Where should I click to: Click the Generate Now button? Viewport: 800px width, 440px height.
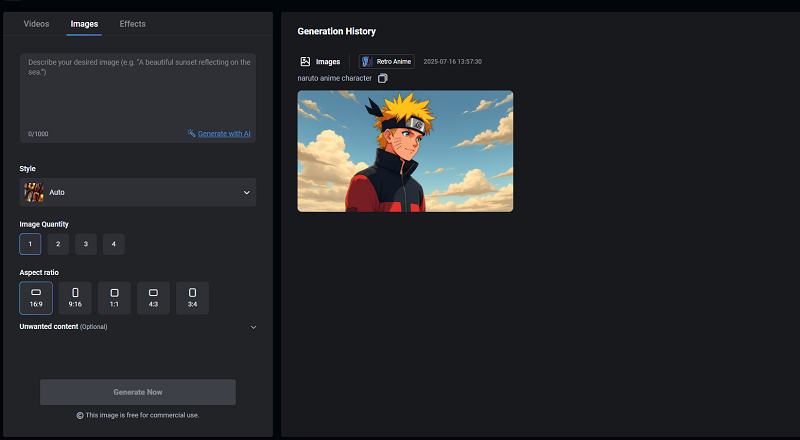(x=138, y=392)
